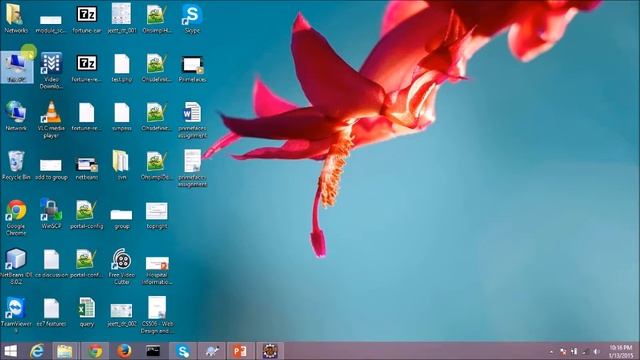Select the Primefaces video file icon

192,68
